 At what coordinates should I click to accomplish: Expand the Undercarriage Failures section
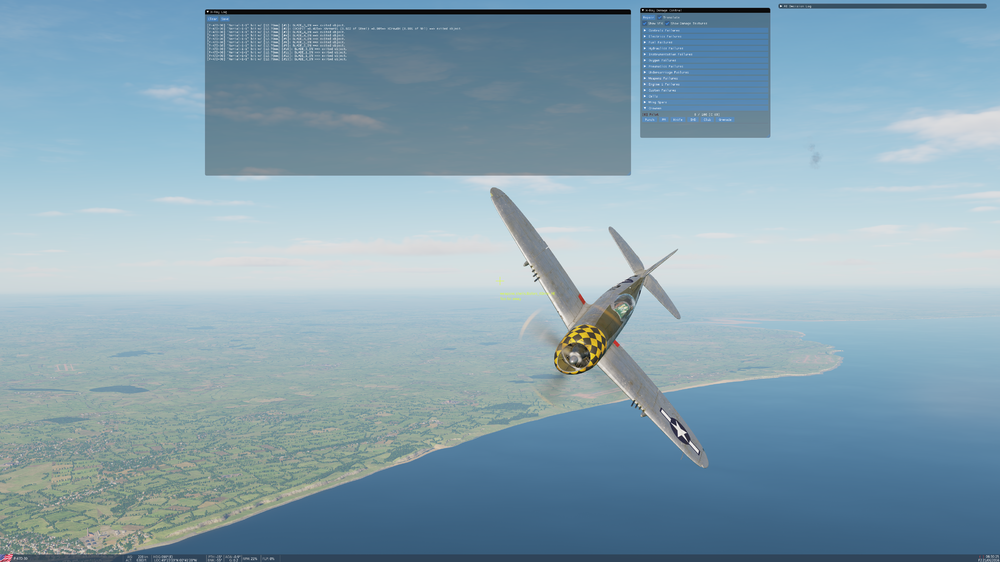pos(705,72)
